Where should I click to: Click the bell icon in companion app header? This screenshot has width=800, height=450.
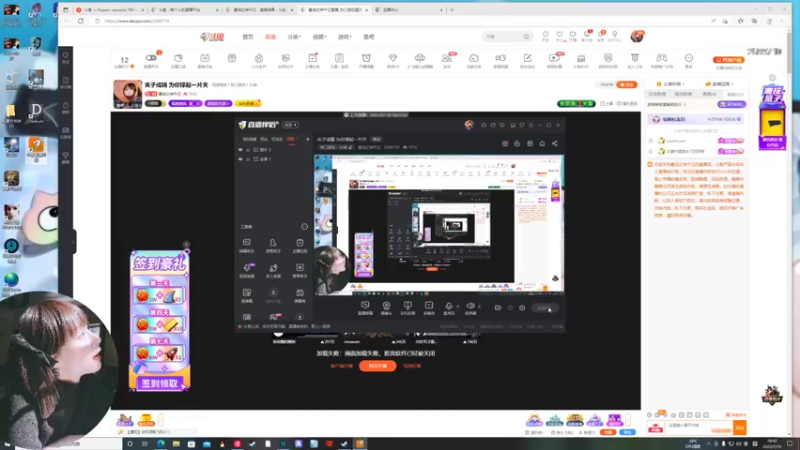pos(542,143)
